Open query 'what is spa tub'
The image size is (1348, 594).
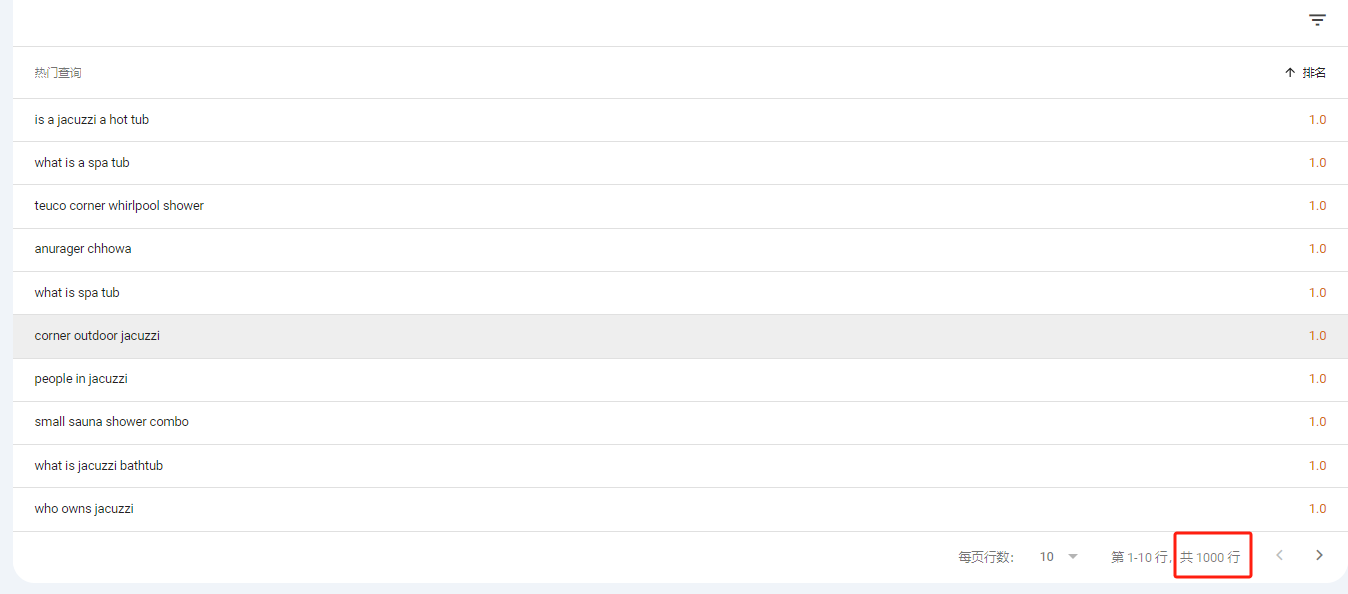pyautogui.click(x=680, y=293)
